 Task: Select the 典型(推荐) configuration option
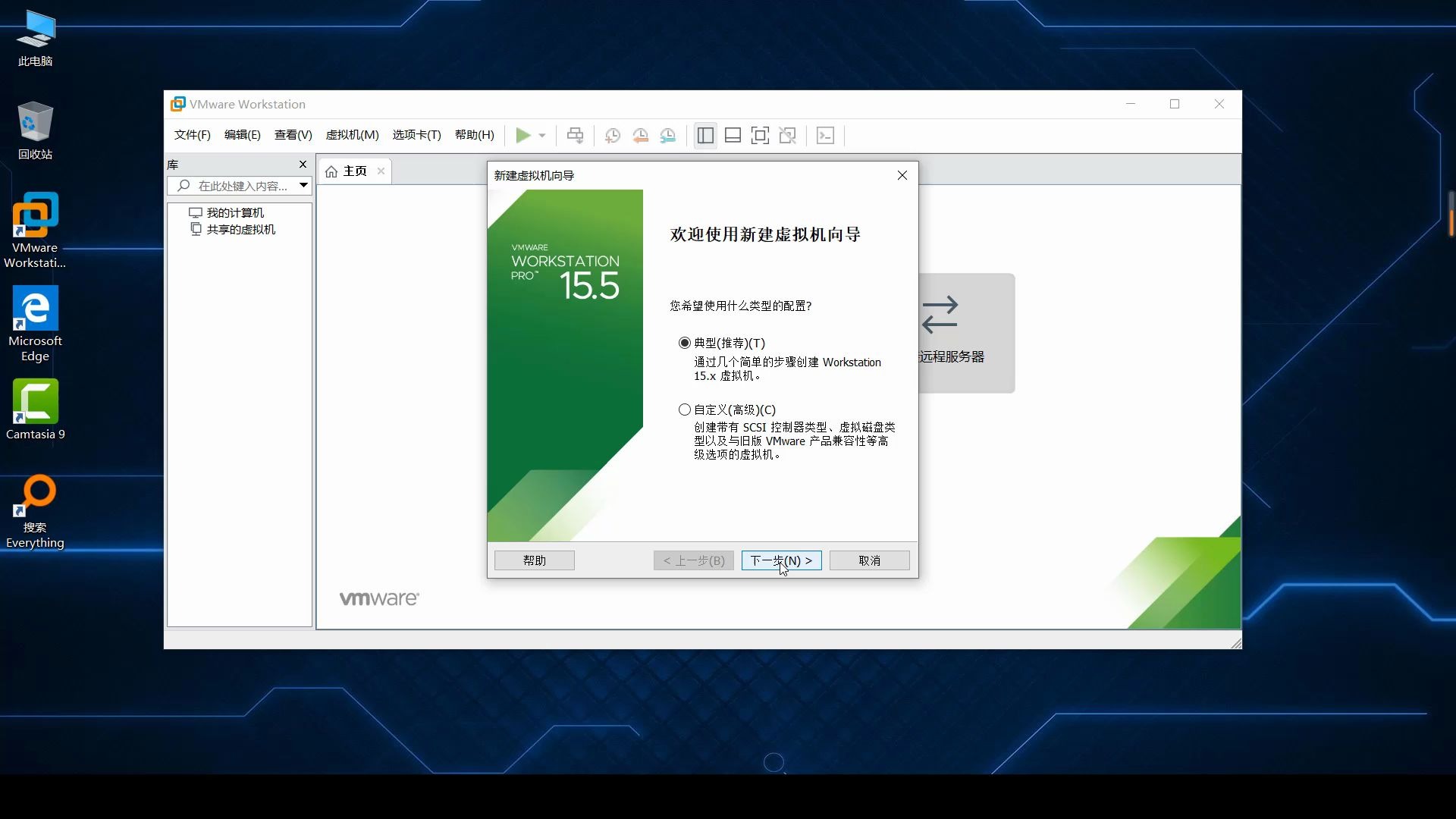tap(685, 343)
